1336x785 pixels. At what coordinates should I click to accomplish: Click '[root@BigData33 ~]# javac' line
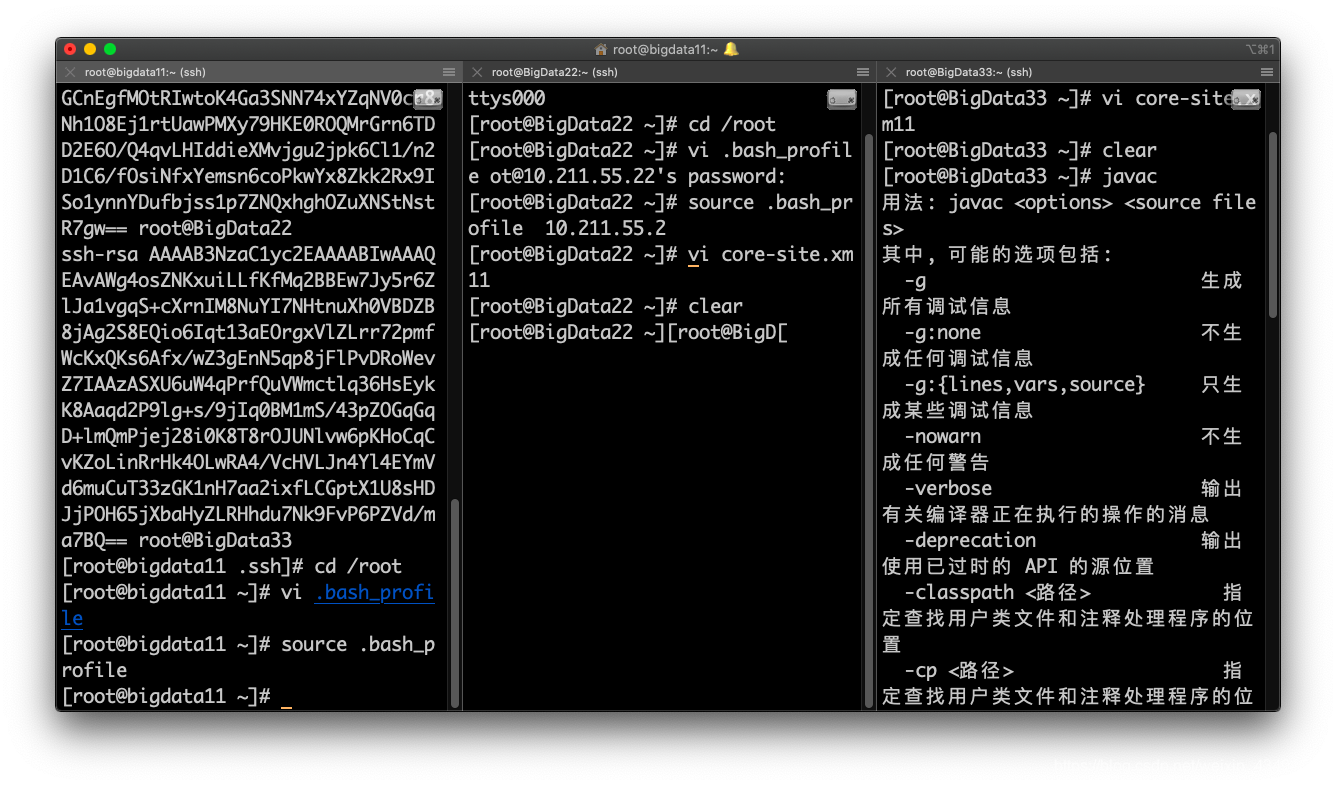[1020, 177]
